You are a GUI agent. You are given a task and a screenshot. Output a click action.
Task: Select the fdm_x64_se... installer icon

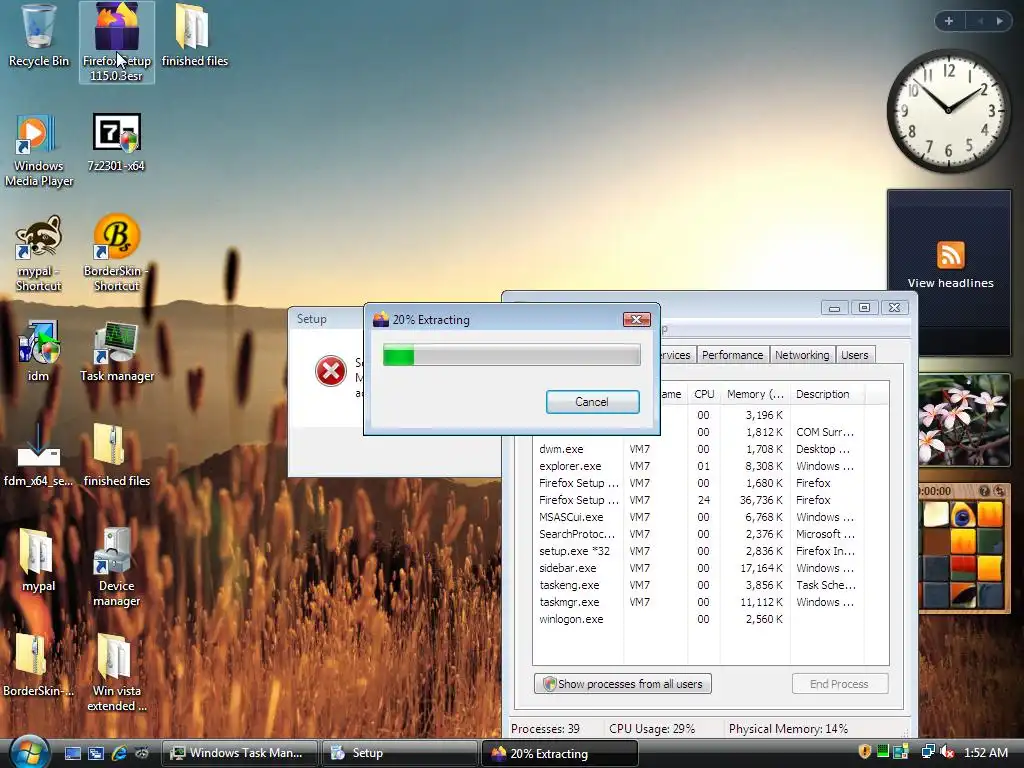[x=38, y=455]
